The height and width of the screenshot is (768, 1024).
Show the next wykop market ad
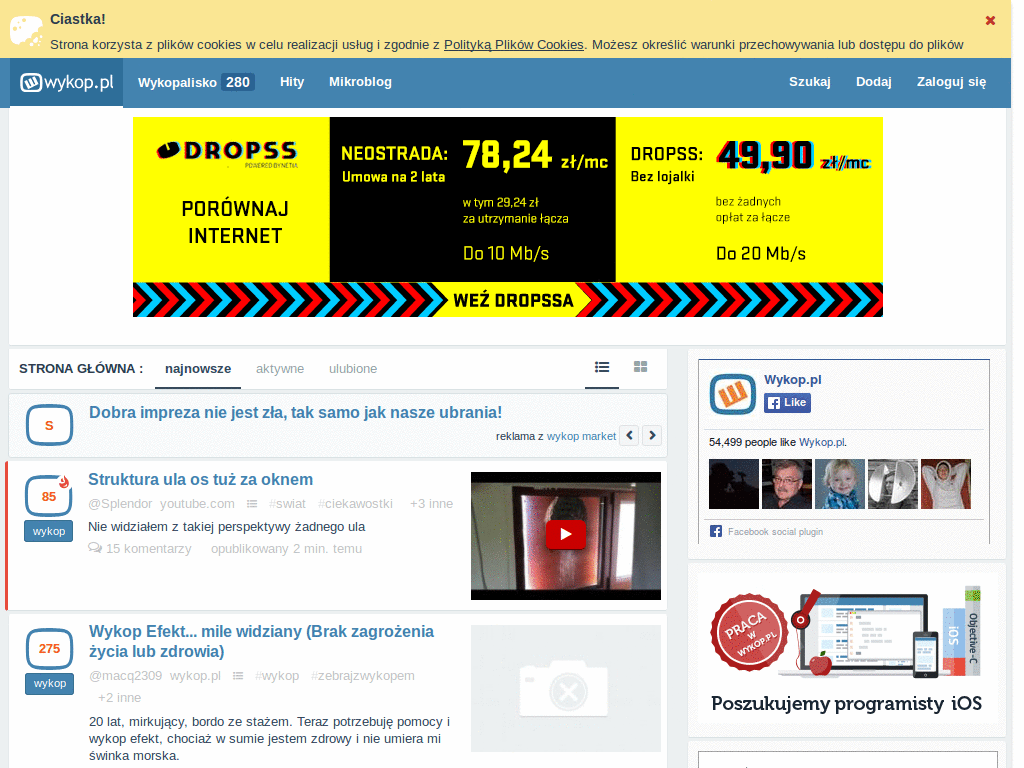(x=652, y=436)
